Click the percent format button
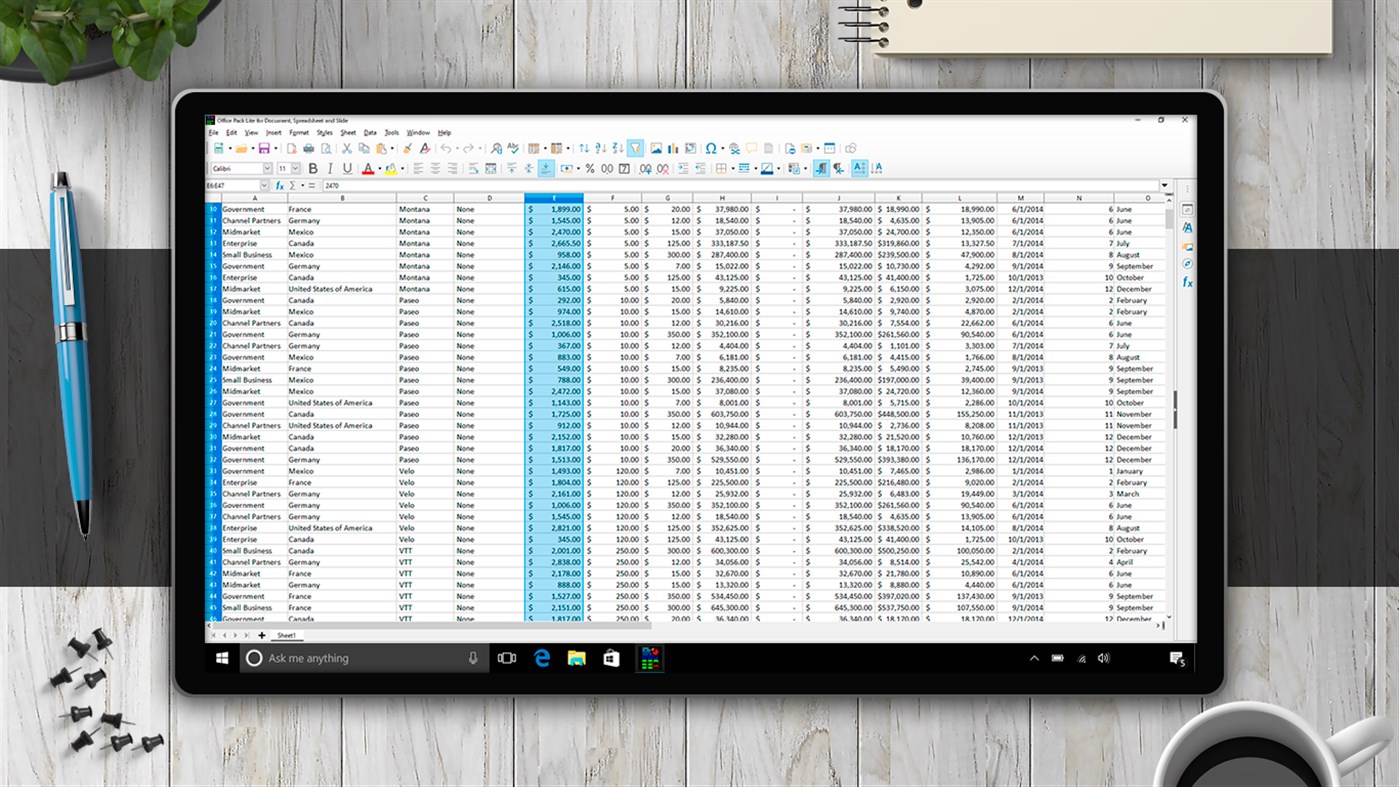The width and height of the screenshot is (1399, 787). coord(591,168)
